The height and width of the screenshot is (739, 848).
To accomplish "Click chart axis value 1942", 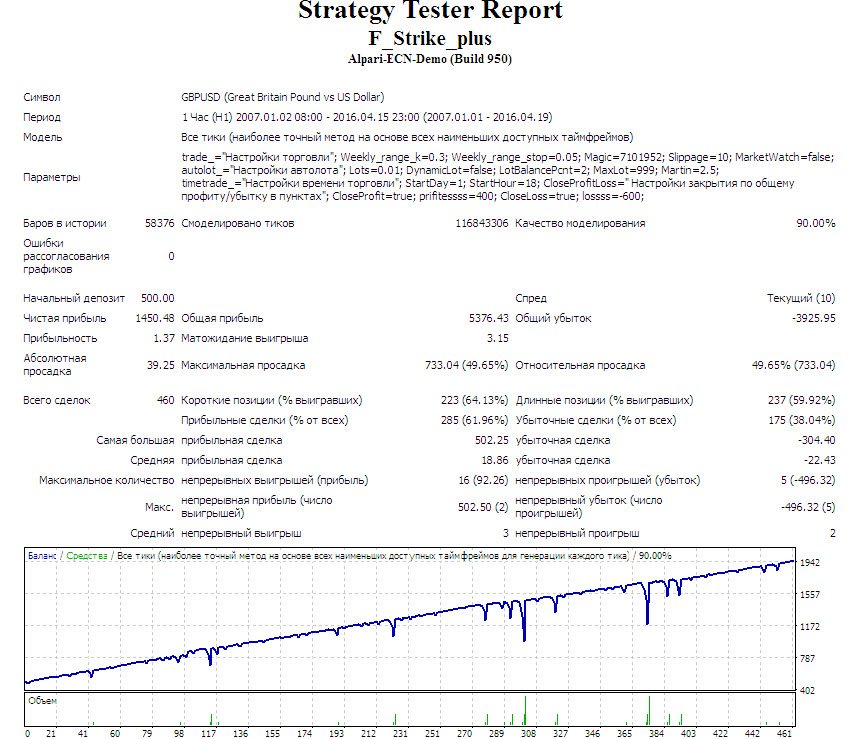I will (x=810, y=563).
